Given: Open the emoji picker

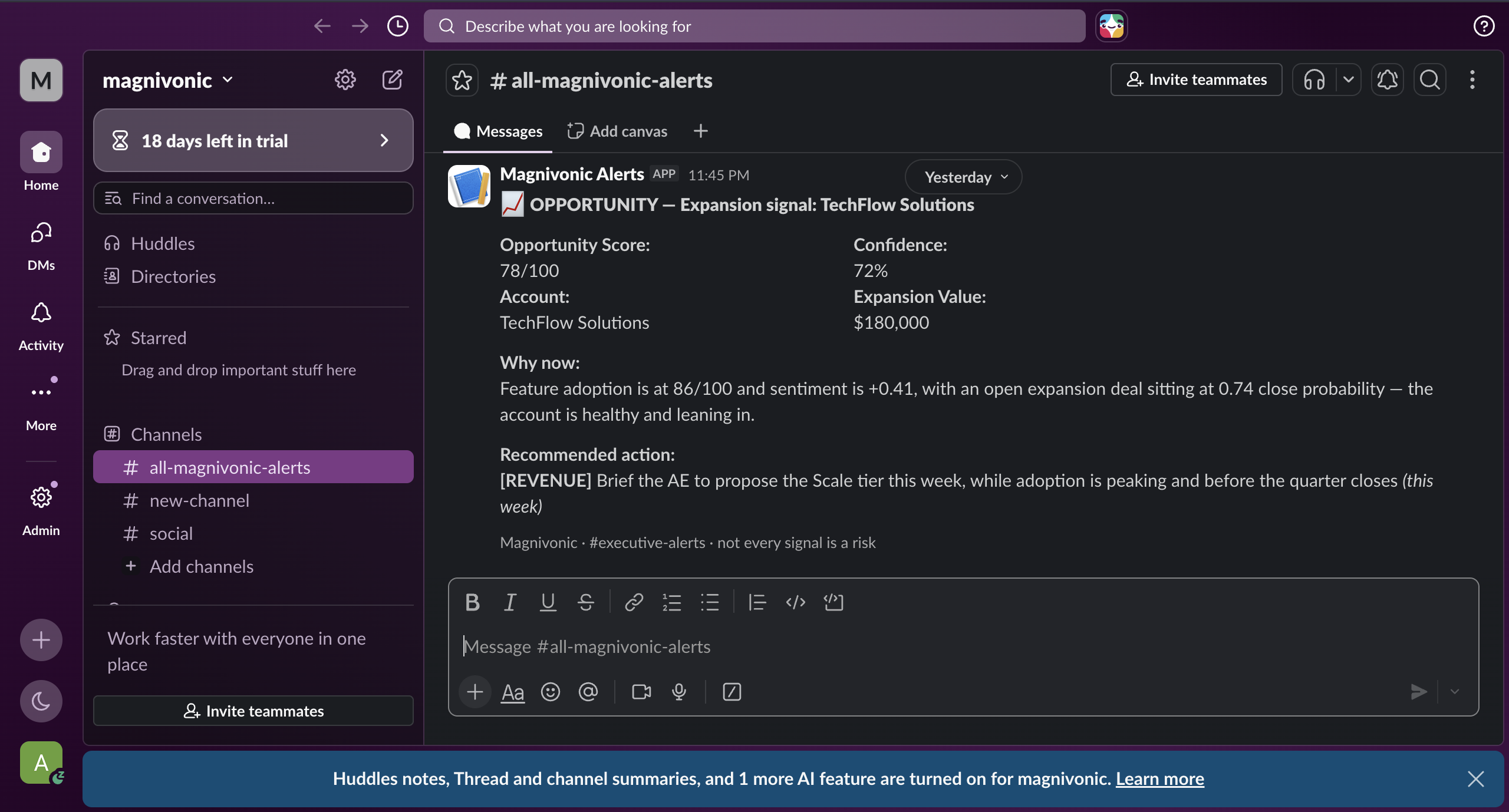Looking at the screenshot, I should [550, 692].
